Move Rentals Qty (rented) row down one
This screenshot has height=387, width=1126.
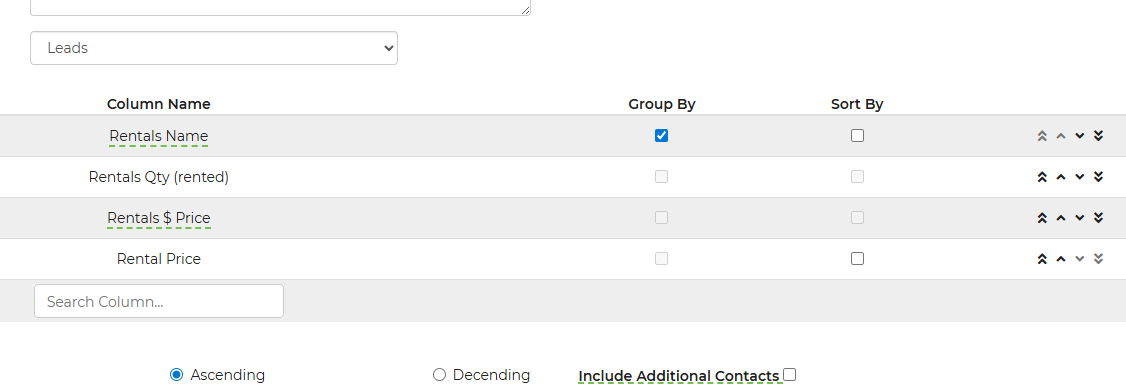click(x=1079, y=177)
